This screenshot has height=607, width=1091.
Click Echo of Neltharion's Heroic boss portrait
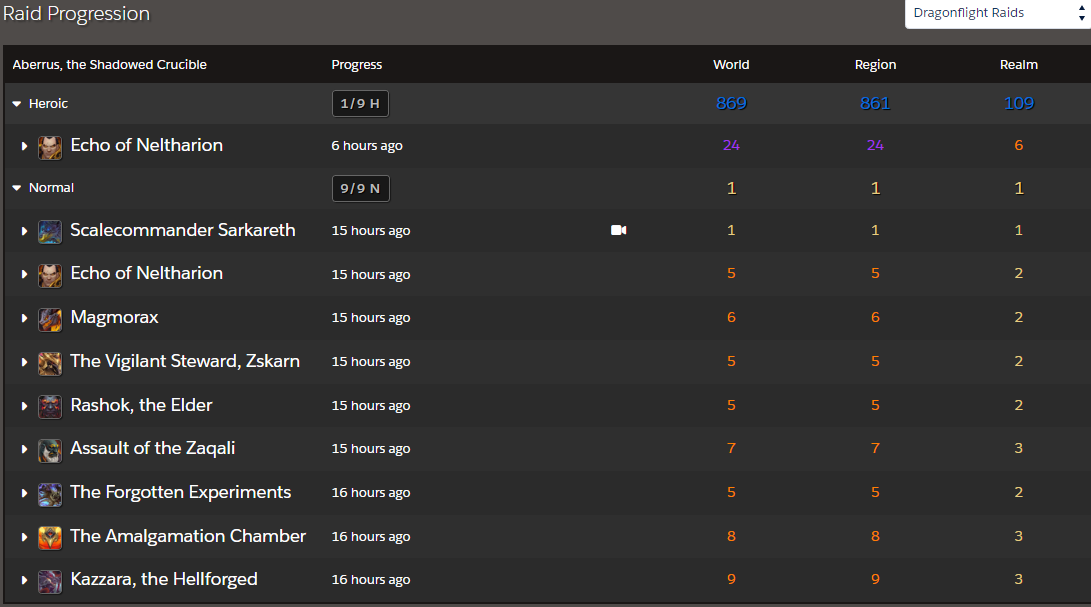click(x=49, y=145)
